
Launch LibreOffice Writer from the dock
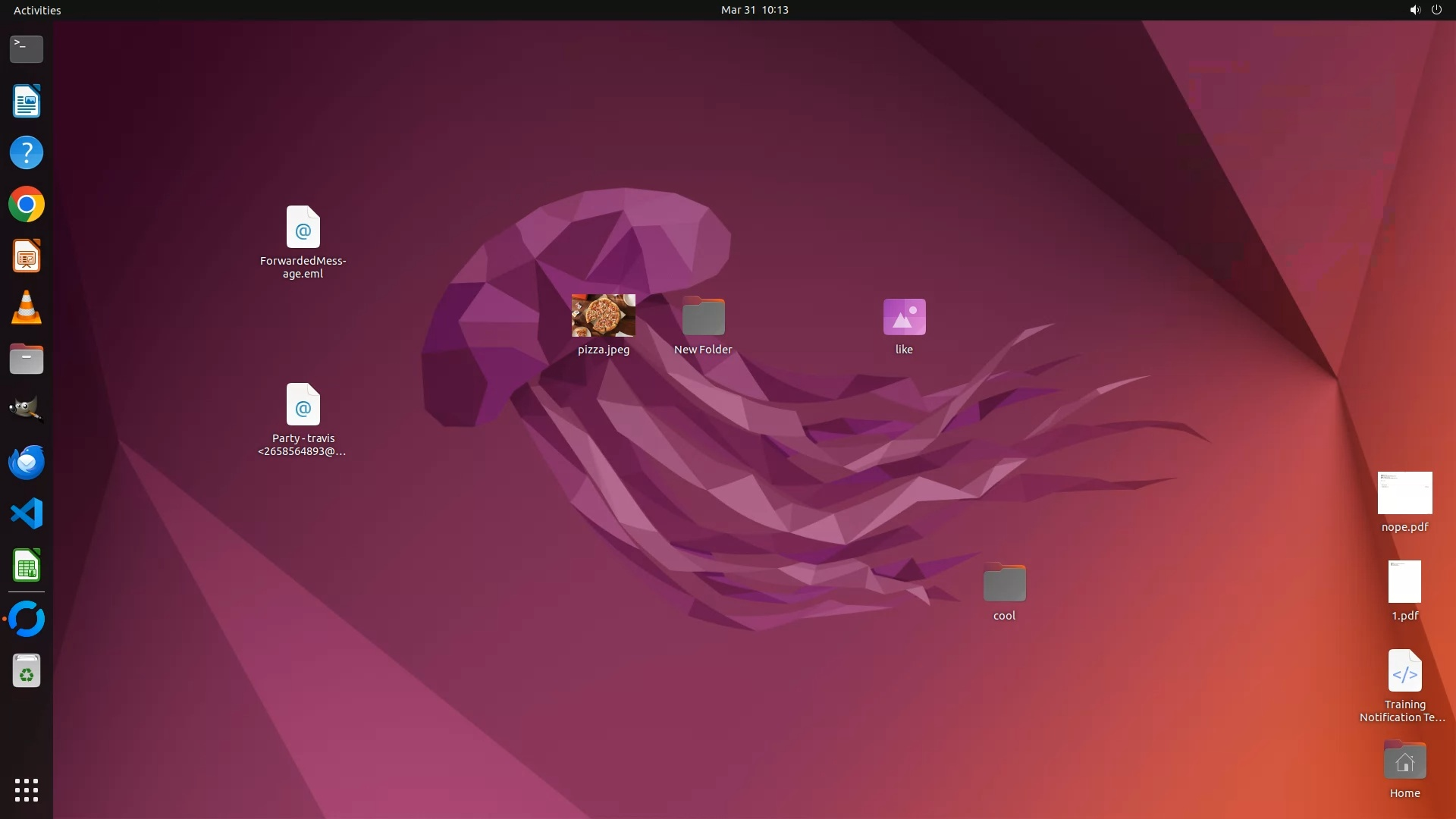tap(27, 101)
